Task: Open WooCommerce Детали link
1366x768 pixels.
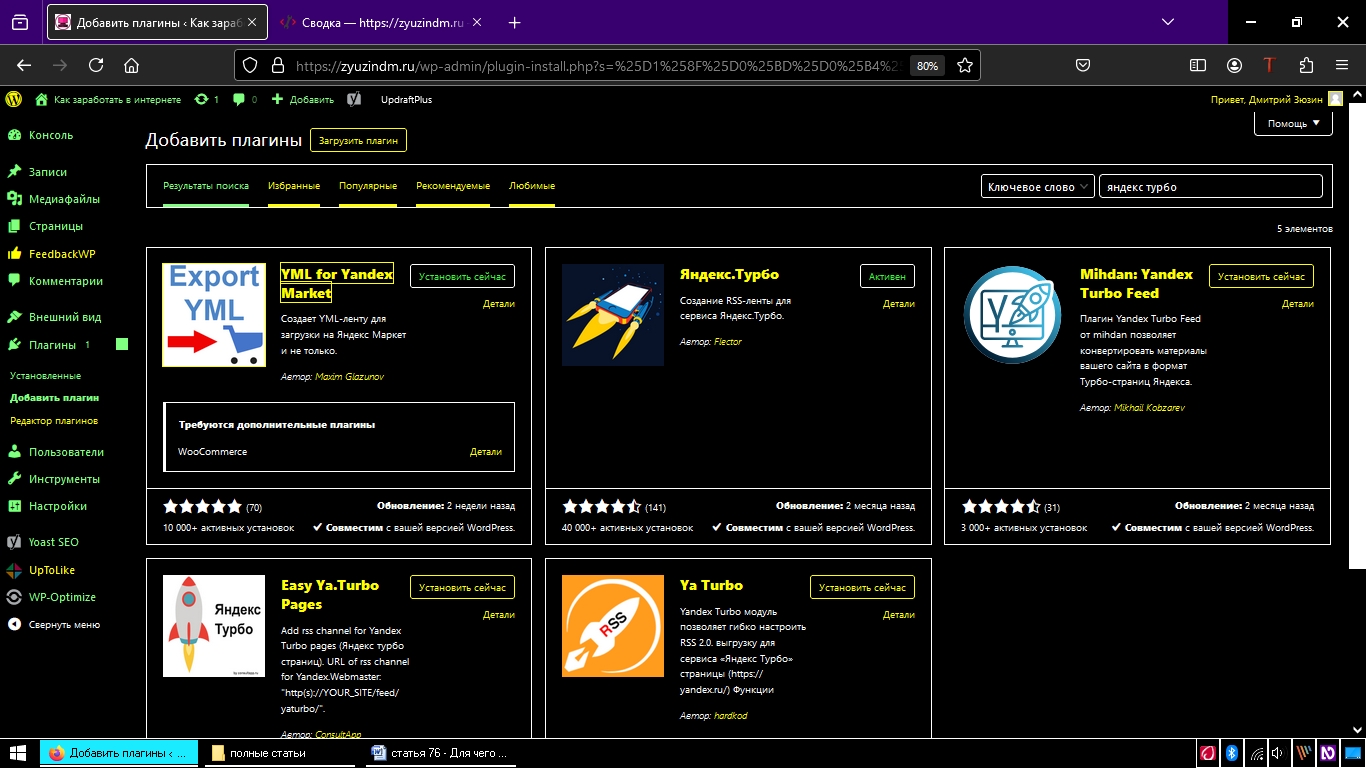Action: point(486,452)
